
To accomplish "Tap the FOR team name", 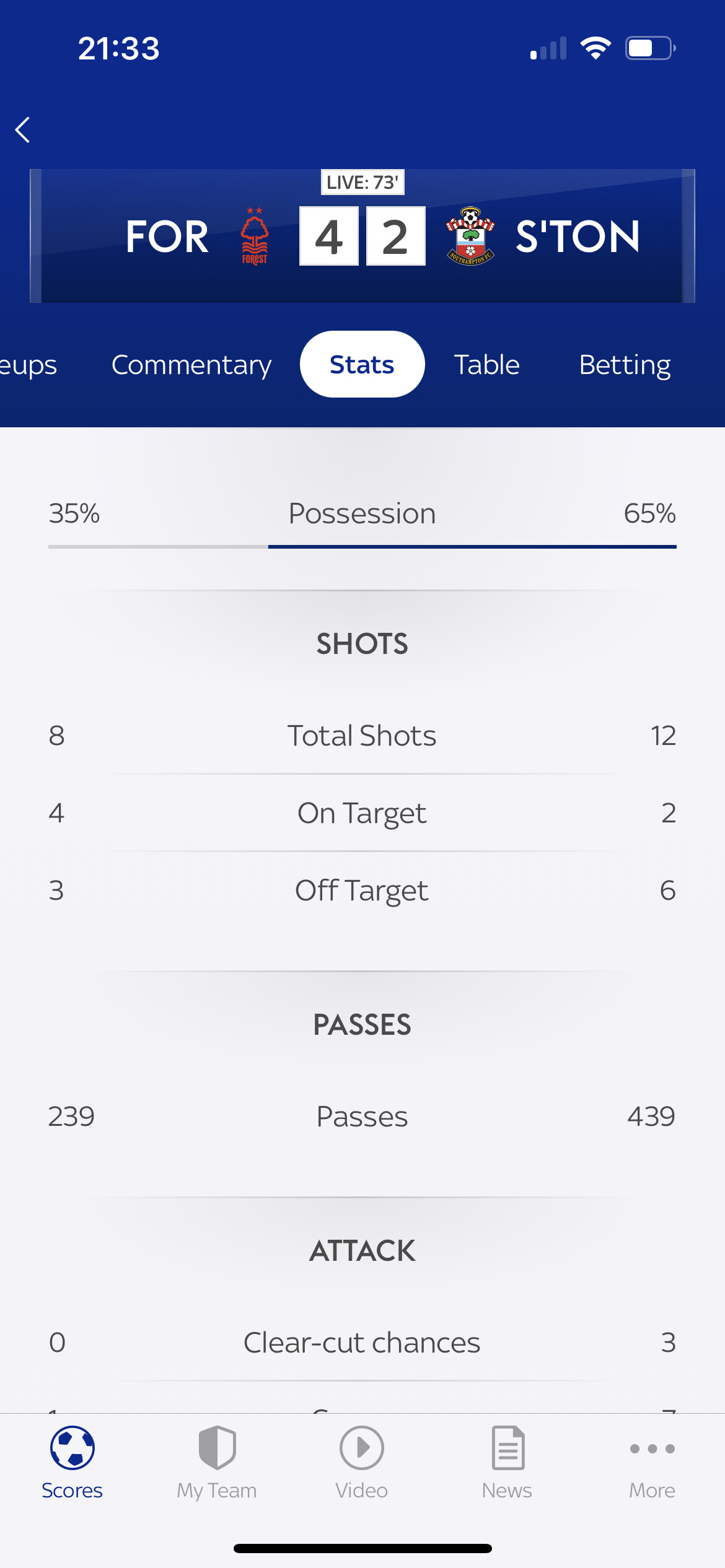I will (x=167, y=236).
